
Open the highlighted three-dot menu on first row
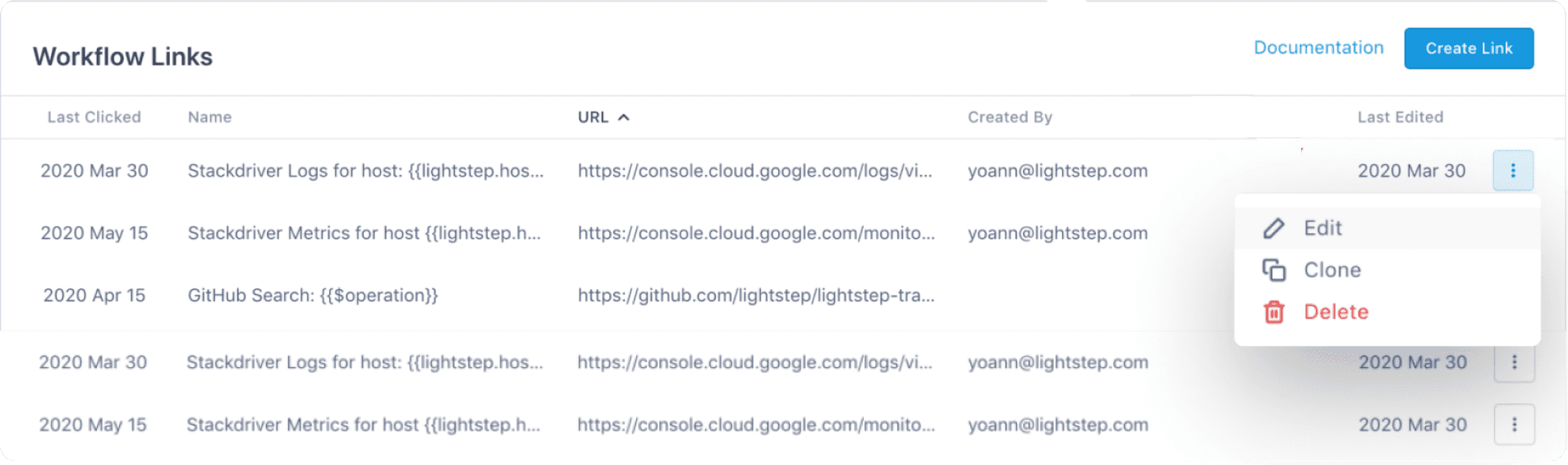(x=1513, y=171)
